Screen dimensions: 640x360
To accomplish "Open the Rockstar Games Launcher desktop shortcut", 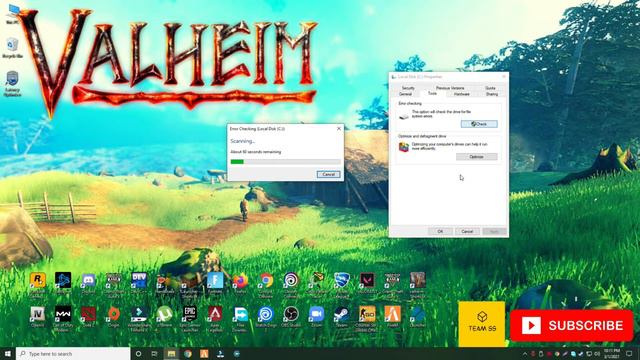I will point(38,284).
